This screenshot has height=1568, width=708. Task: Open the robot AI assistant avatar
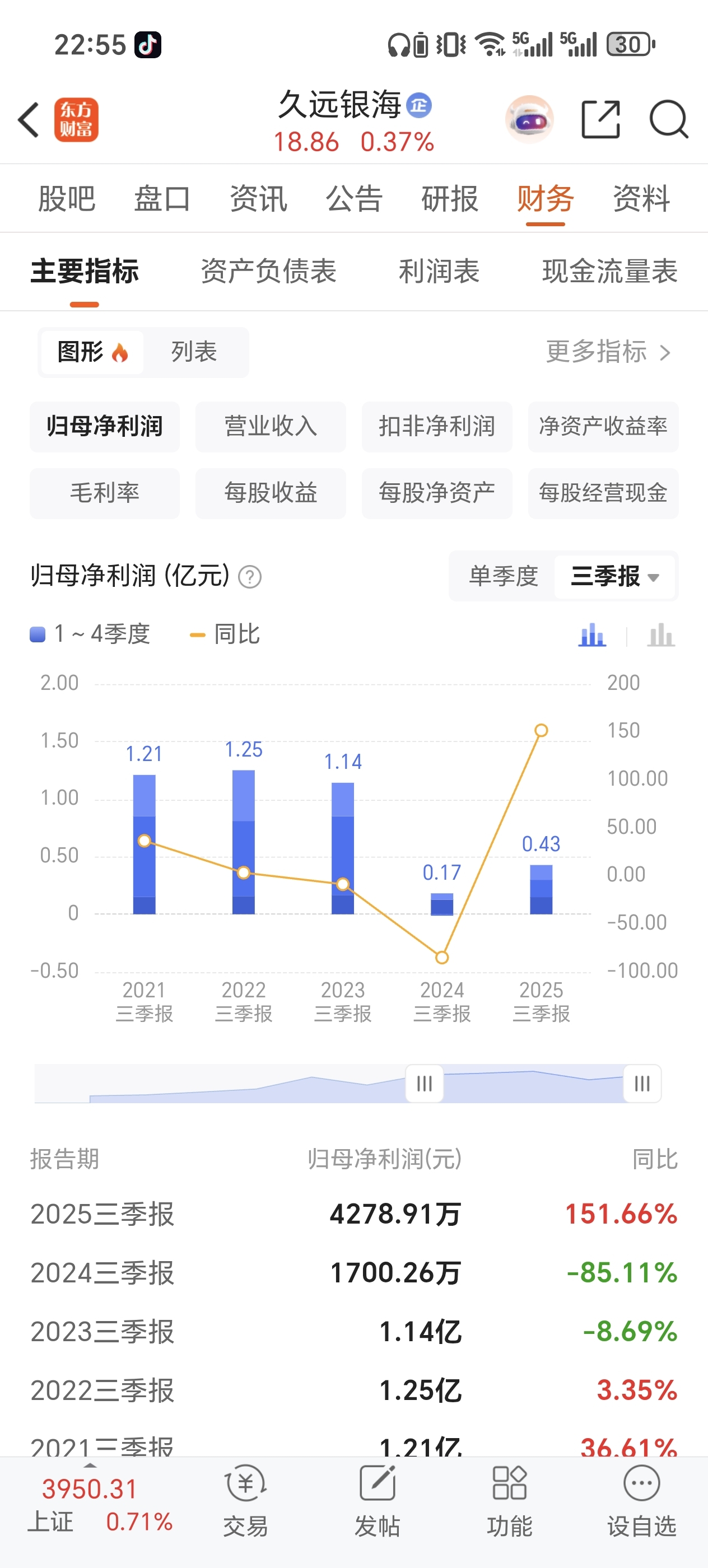point(530,119)
